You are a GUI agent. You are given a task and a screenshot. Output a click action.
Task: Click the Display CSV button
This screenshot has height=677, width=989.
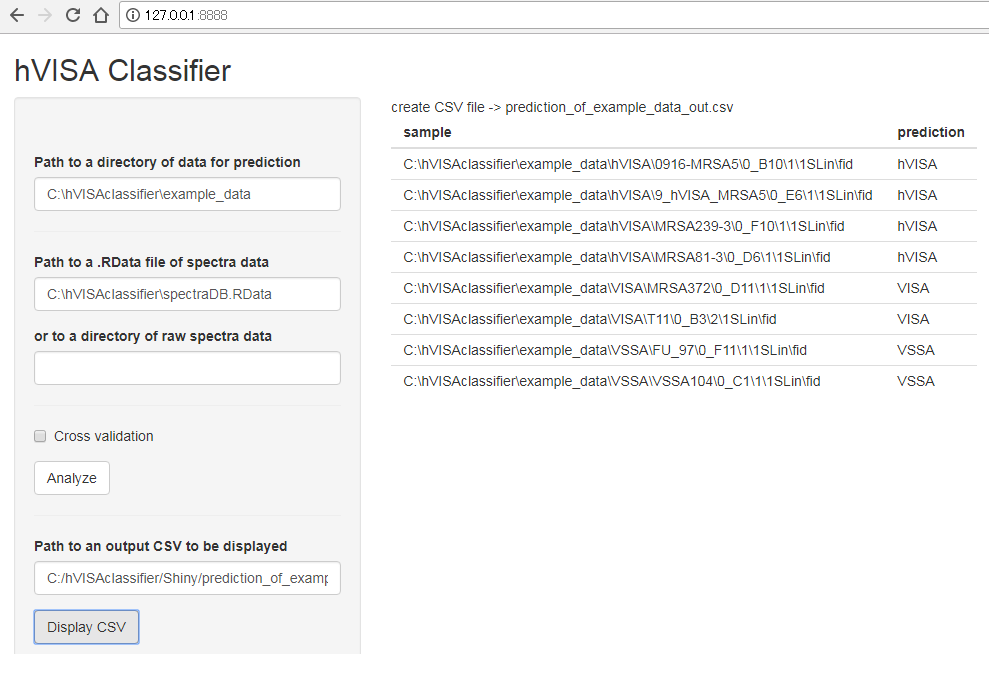click(86, 626)
